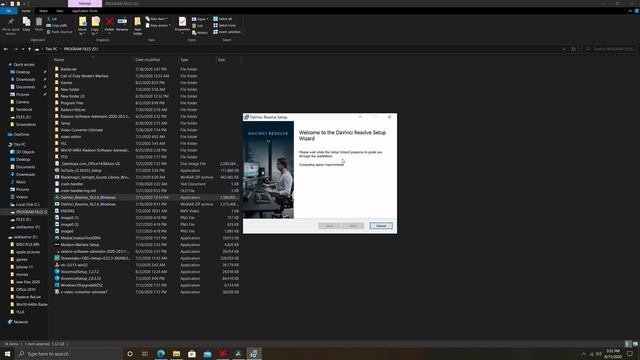Click the Properties icon in the ribbon
Screen dimensions: 640x360
182,24
